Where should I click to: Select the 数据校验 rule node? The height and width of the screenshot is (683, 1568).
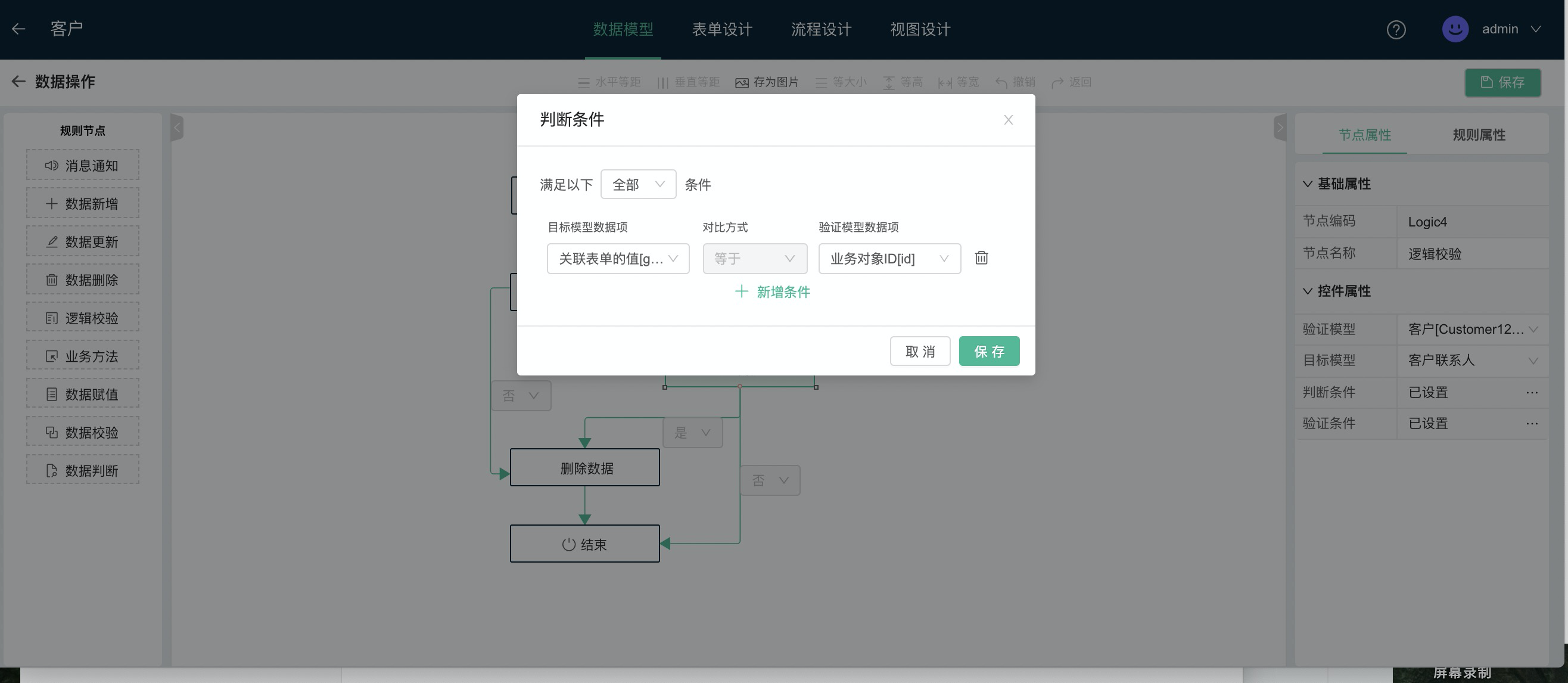click(x=82, y=431)
